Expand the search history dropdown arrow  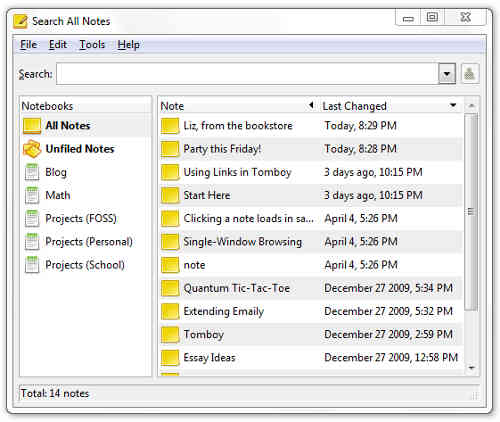(447, 74)
